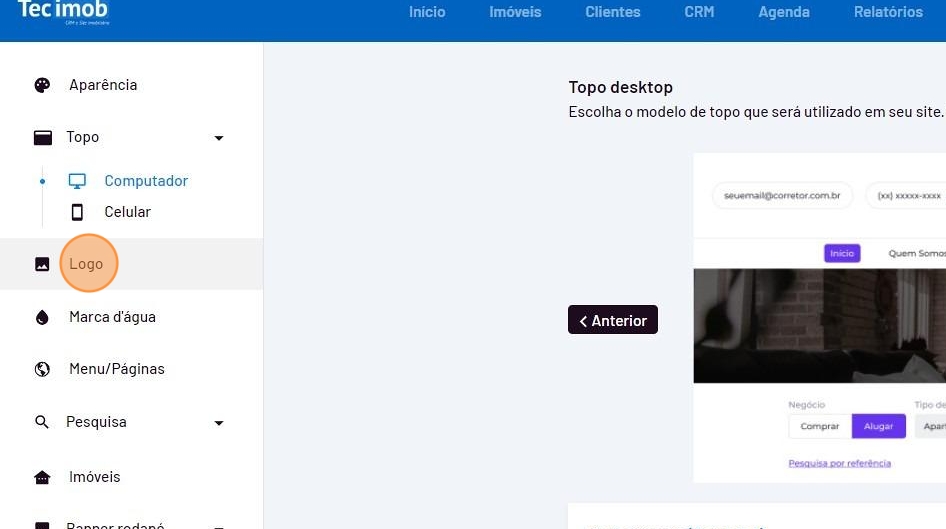The width and height of the screenshot is (946, 529).
Task: Click the Topo card icon in sidebar
Action: 42,138
